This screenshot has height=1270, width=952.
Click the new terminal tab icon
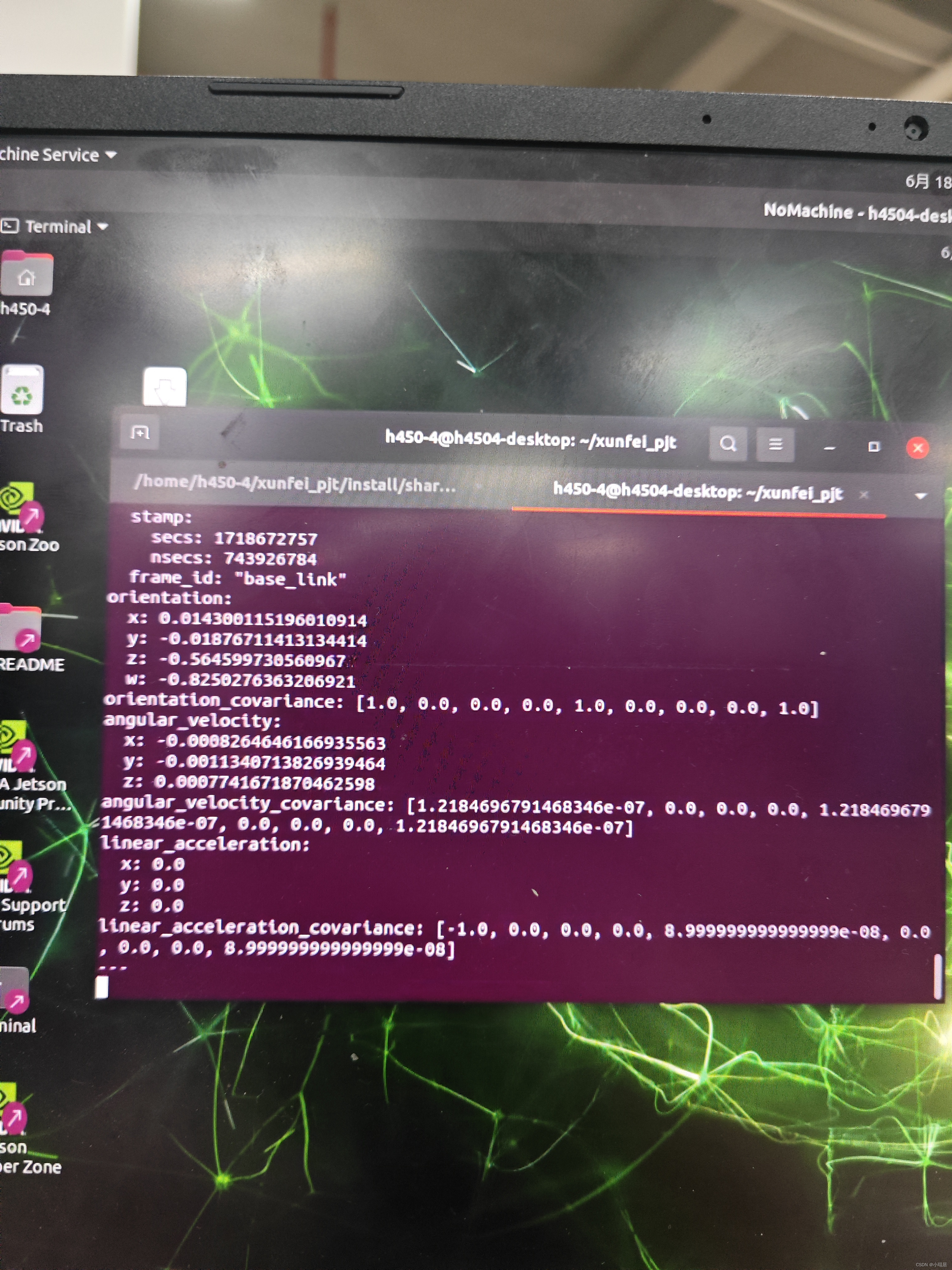coord(139,432)
